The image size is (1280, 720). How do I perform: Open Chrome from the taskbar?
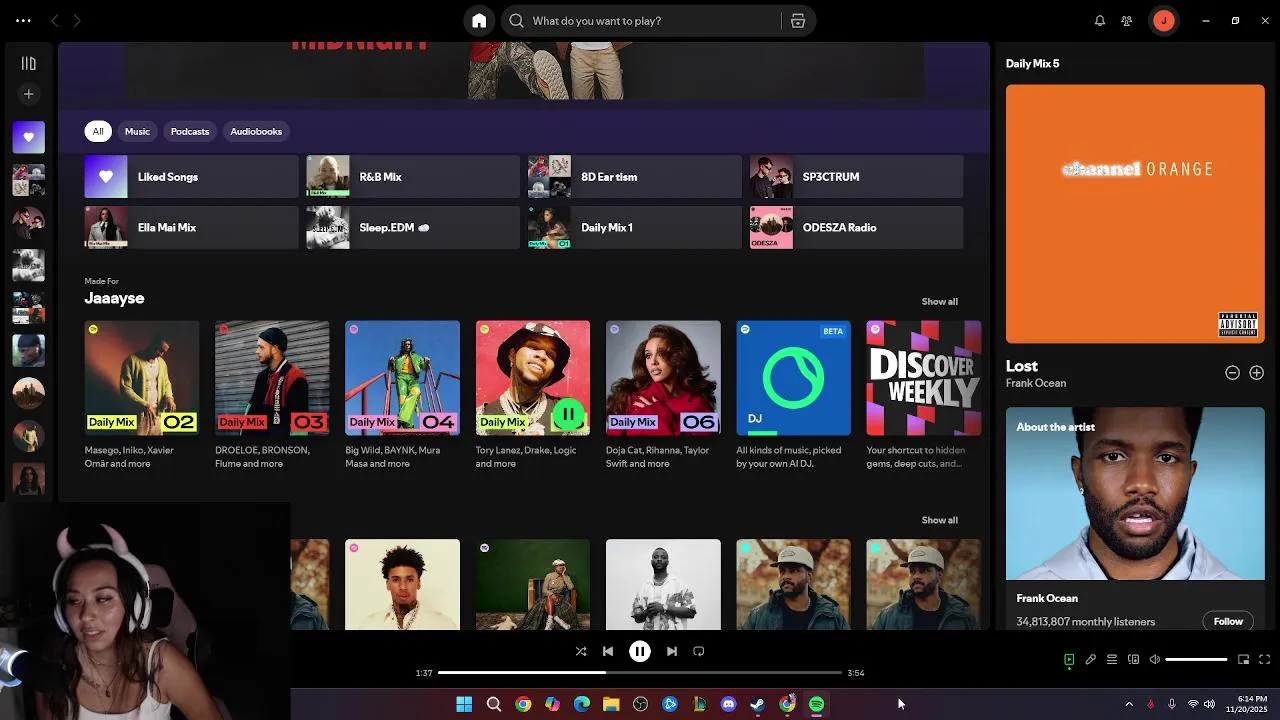point(523,705)
